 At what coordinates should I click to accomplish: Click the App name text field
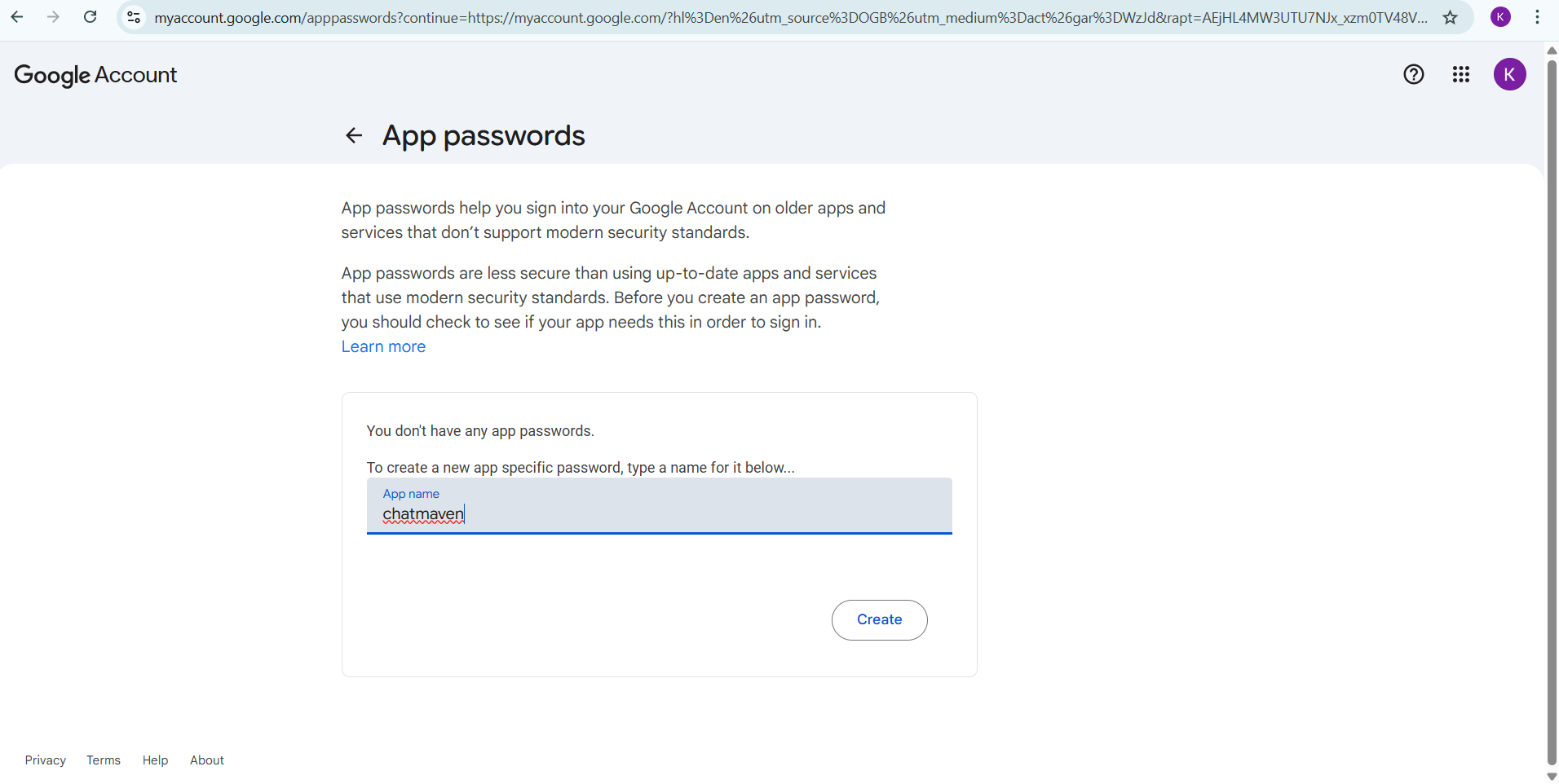tap(659, 514)
